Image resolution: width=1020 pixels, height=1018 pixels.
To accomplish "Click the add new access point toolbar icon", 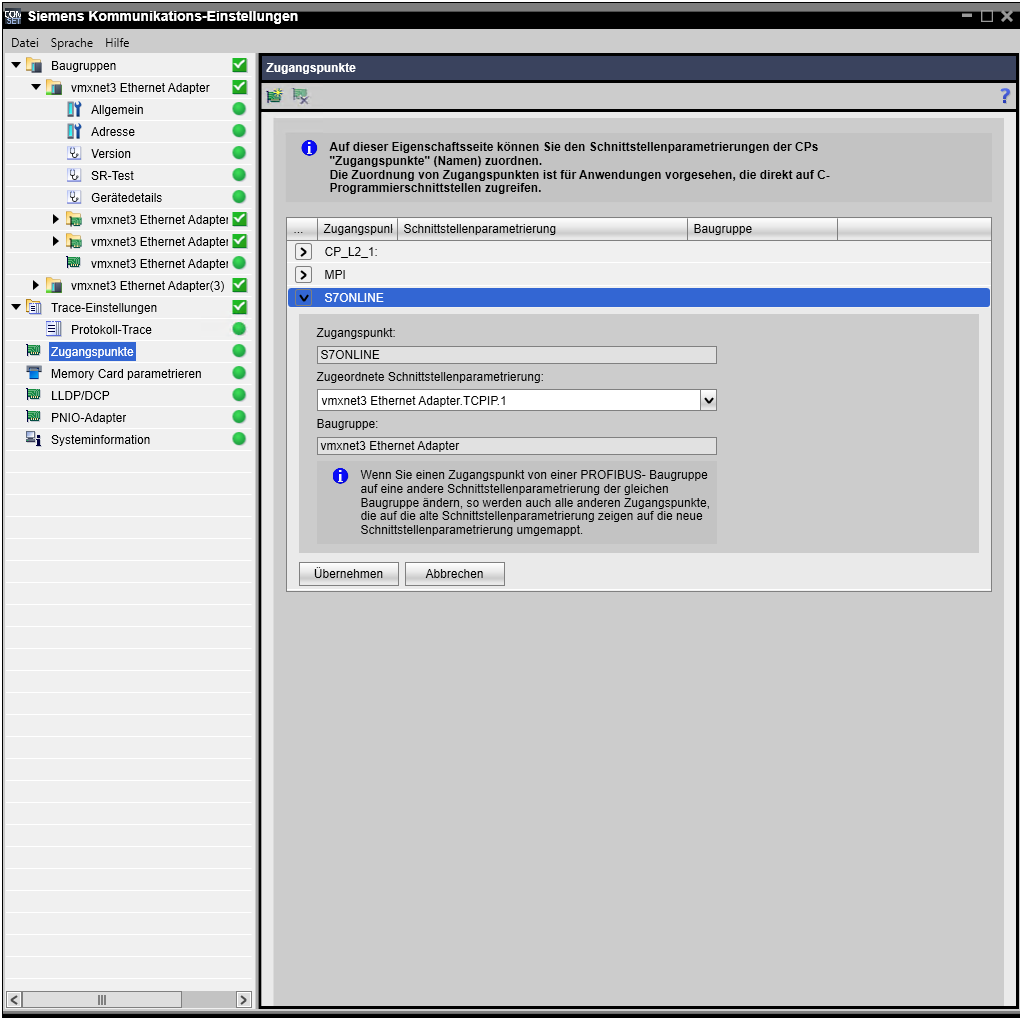I will [x=274, y=96].
